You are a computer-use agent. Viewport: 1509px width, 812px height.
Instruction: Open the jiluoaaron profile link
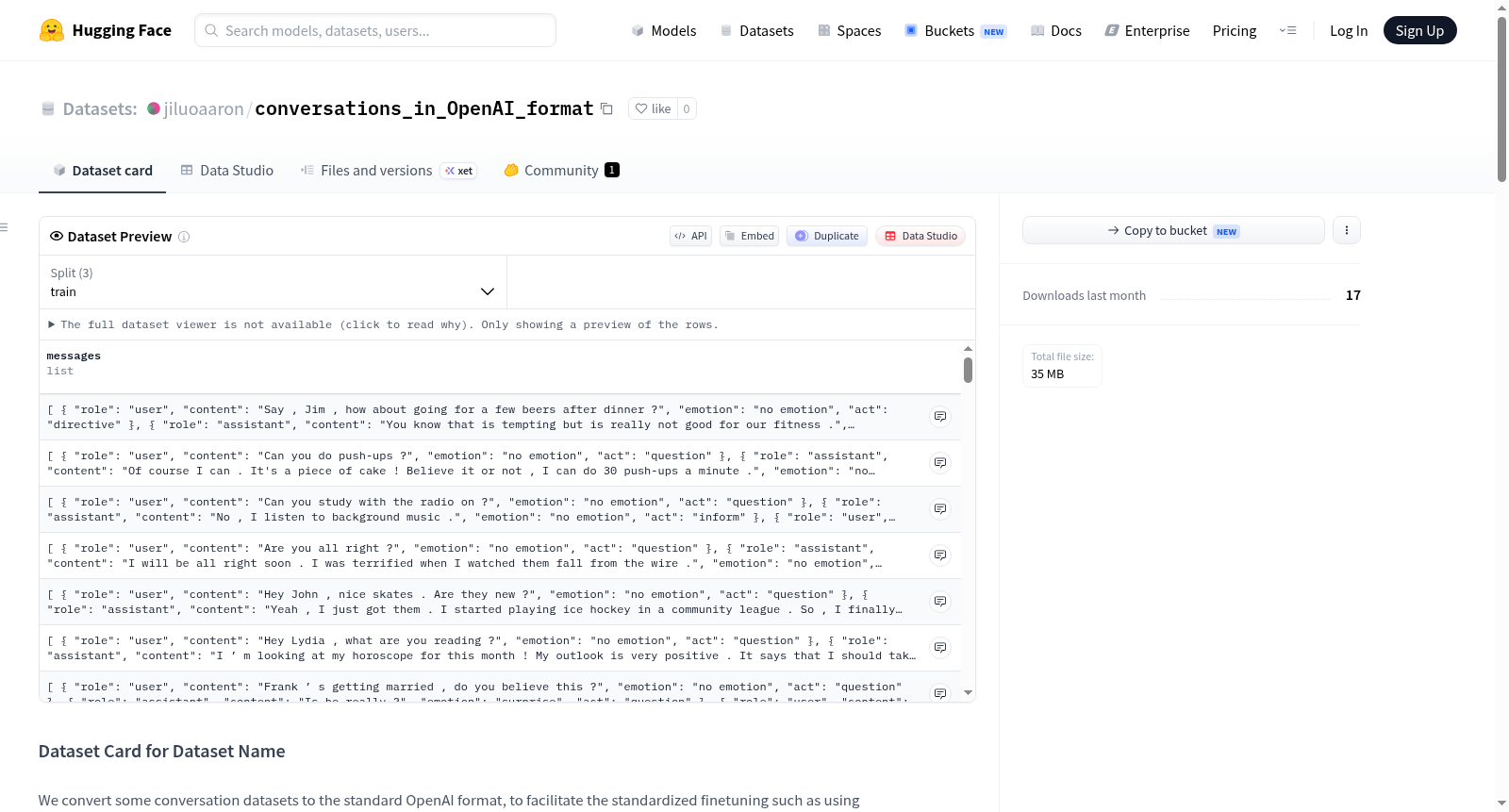coord(204,108)
